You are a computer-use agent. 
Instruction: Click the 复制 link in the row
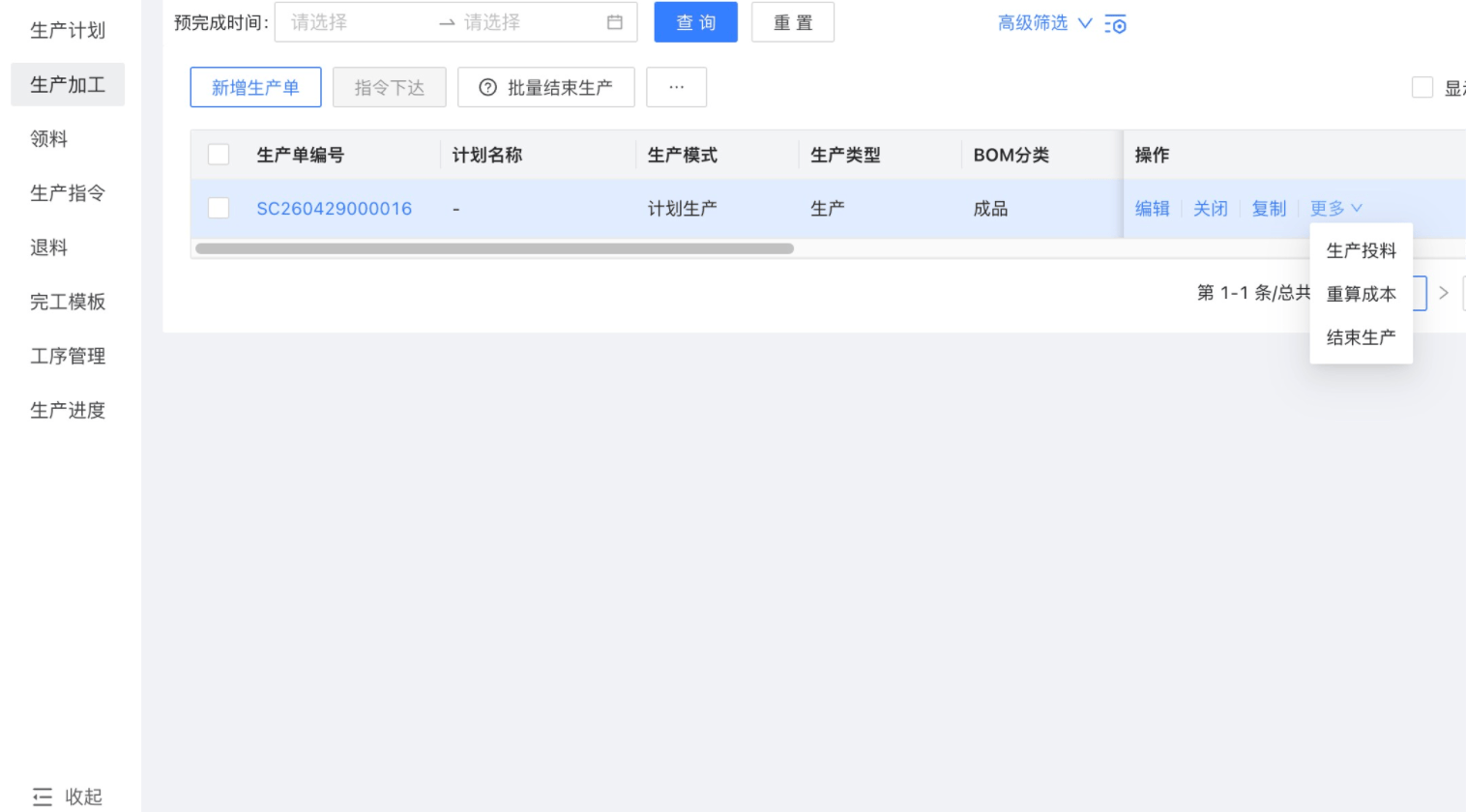point(1269,209)
